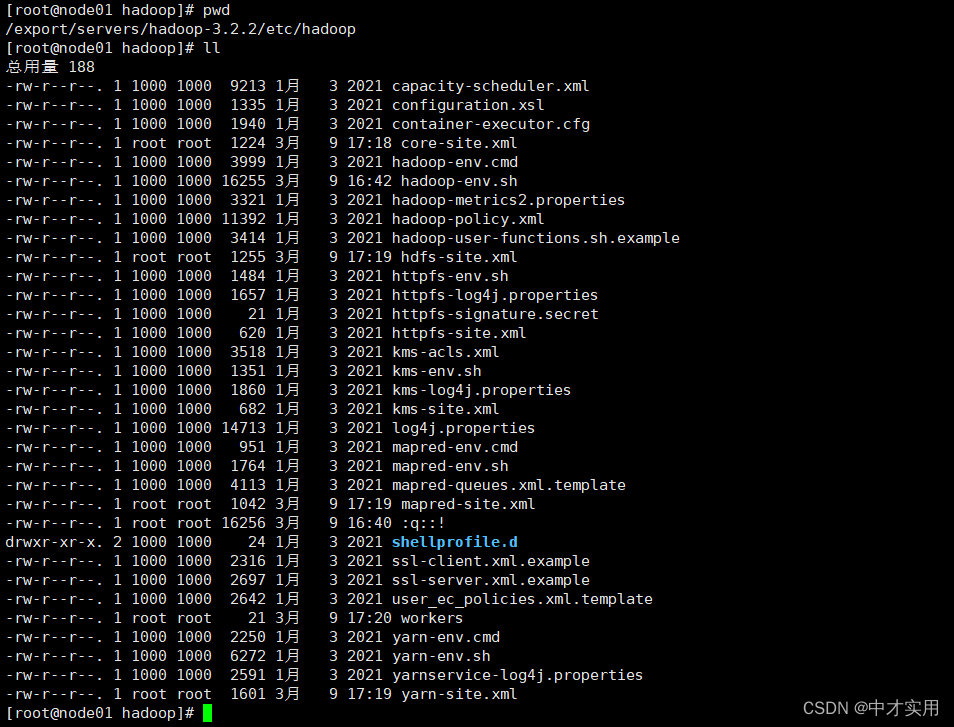Select yarnservice-log4j.properties entry
Screen dimensions: 954x727
point(518,675)
